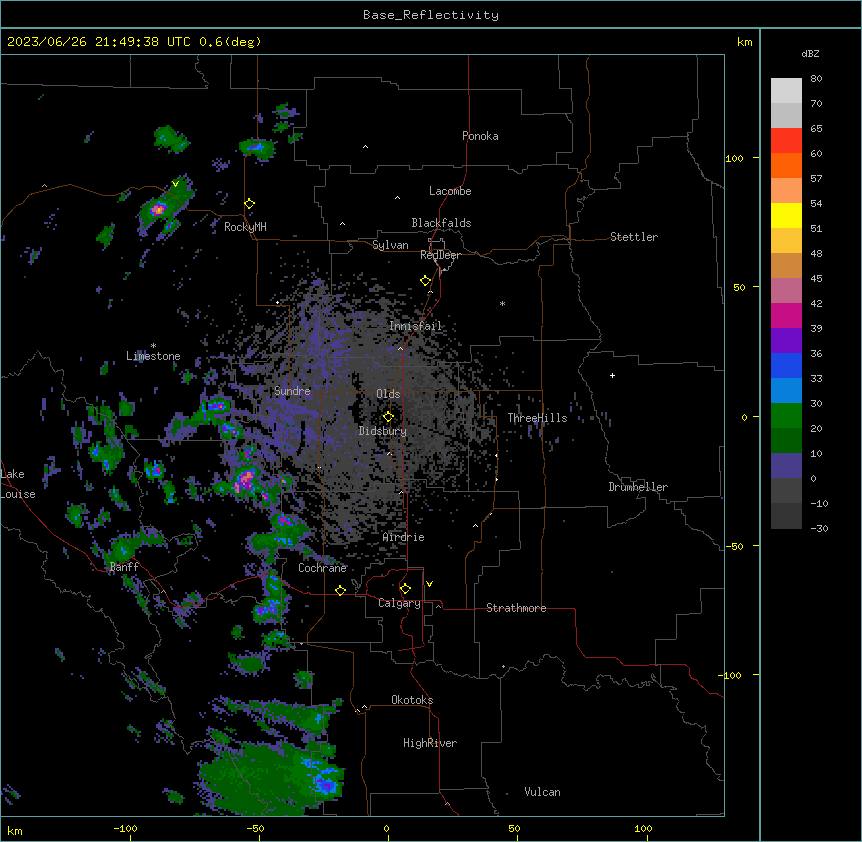
Task: Select the HighRiver label
Action: [430, 743]
